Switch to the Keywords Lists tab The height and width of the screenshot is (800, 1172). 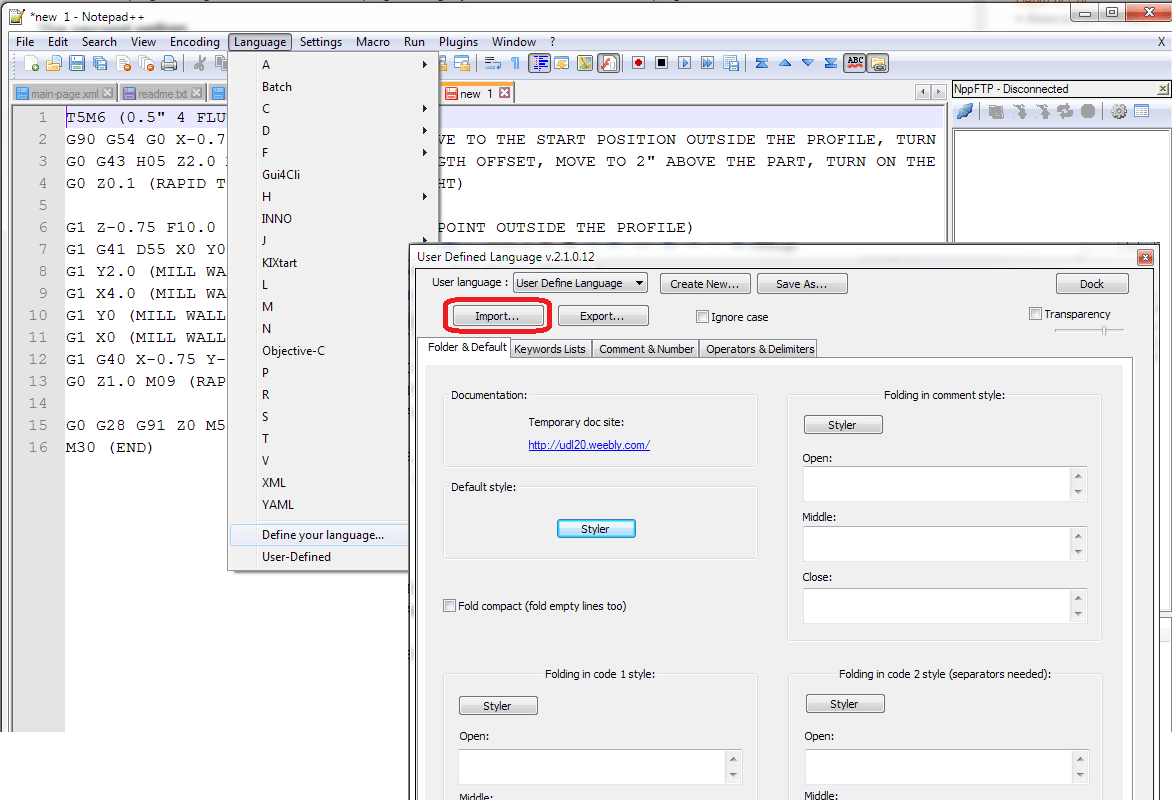coord(550,348)
